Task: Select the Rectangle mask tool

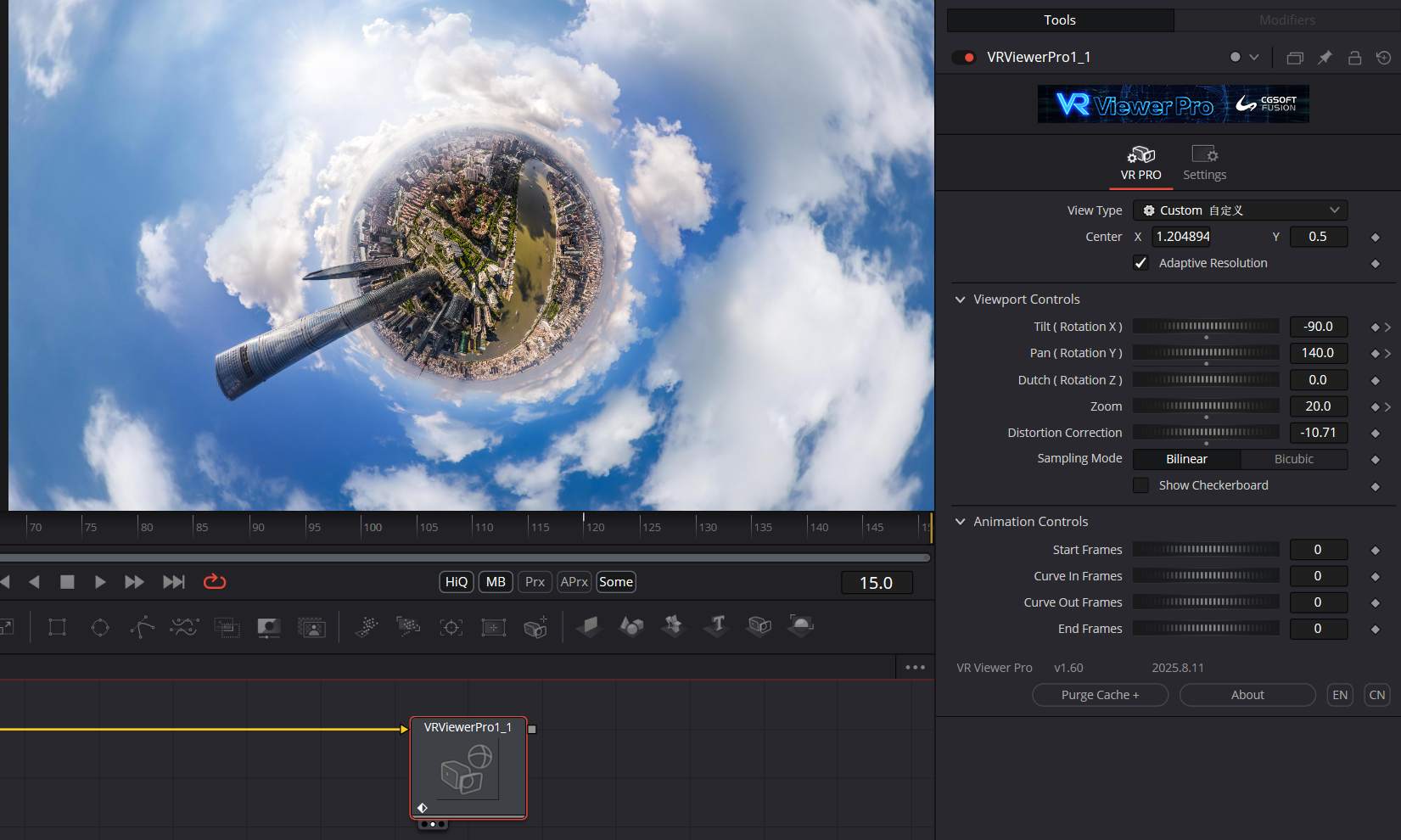Action: pos(57,626)
